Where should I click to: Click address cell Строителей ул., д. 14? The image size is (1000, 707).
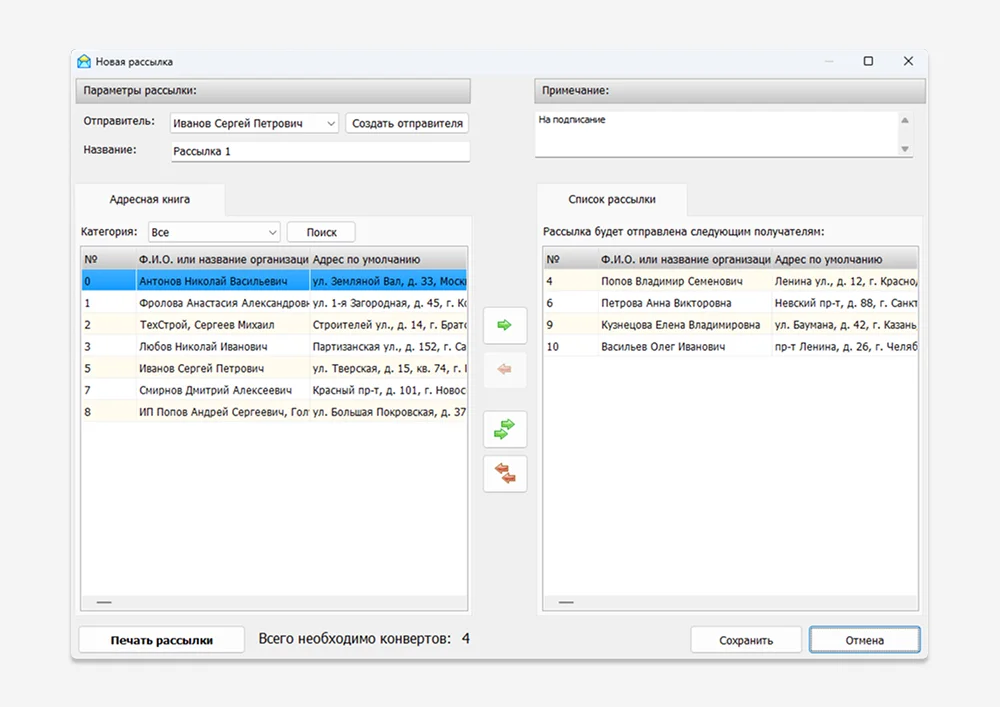[388, 324]
